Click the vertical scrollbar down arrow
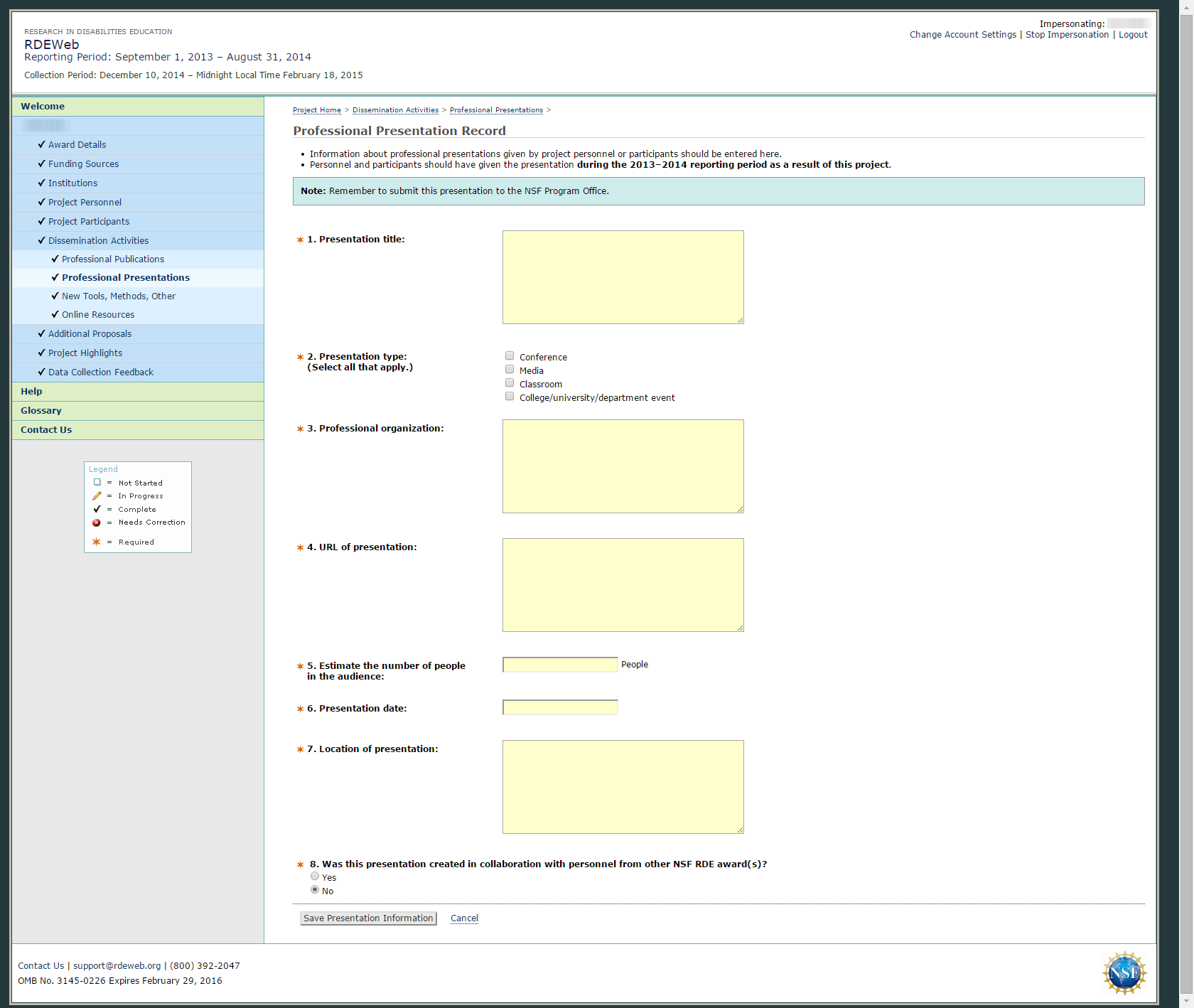 click(x=1186, y=1002)
